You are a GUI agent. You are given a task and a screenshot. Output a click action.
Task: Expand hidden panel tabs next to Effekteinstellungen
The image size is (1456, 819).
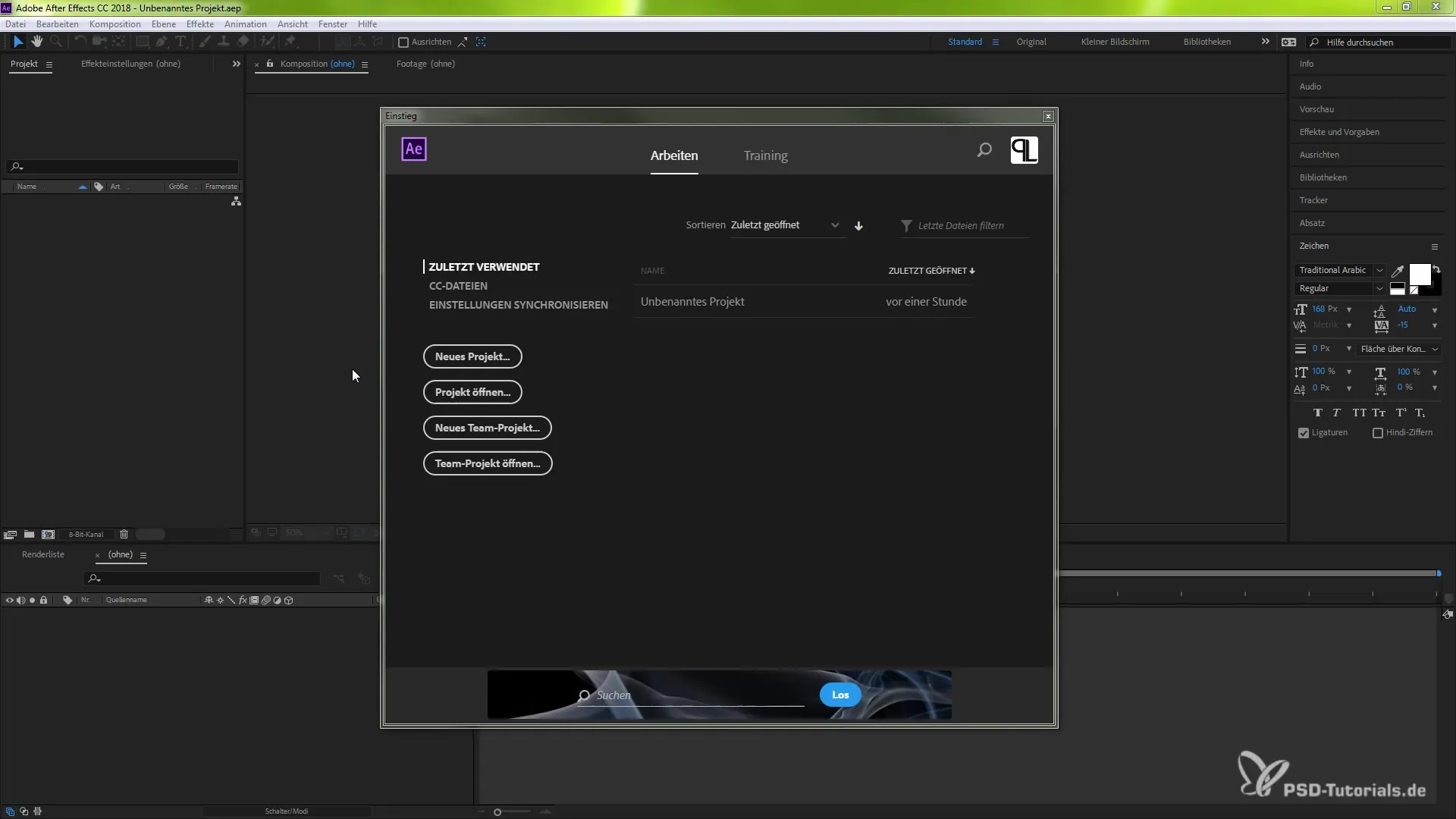point(237,64)
